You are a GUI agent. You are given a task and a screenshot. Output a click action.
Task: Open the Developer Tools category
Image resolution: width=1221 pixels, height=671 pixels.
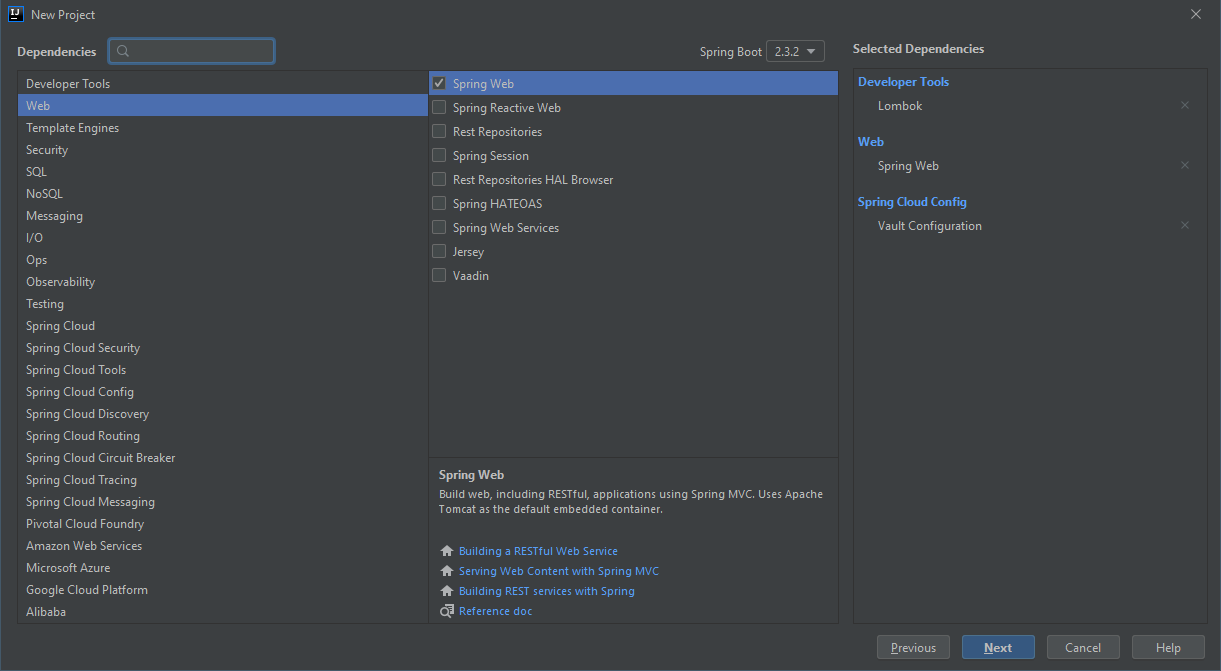pyautogui.click(x=68, y=84)
